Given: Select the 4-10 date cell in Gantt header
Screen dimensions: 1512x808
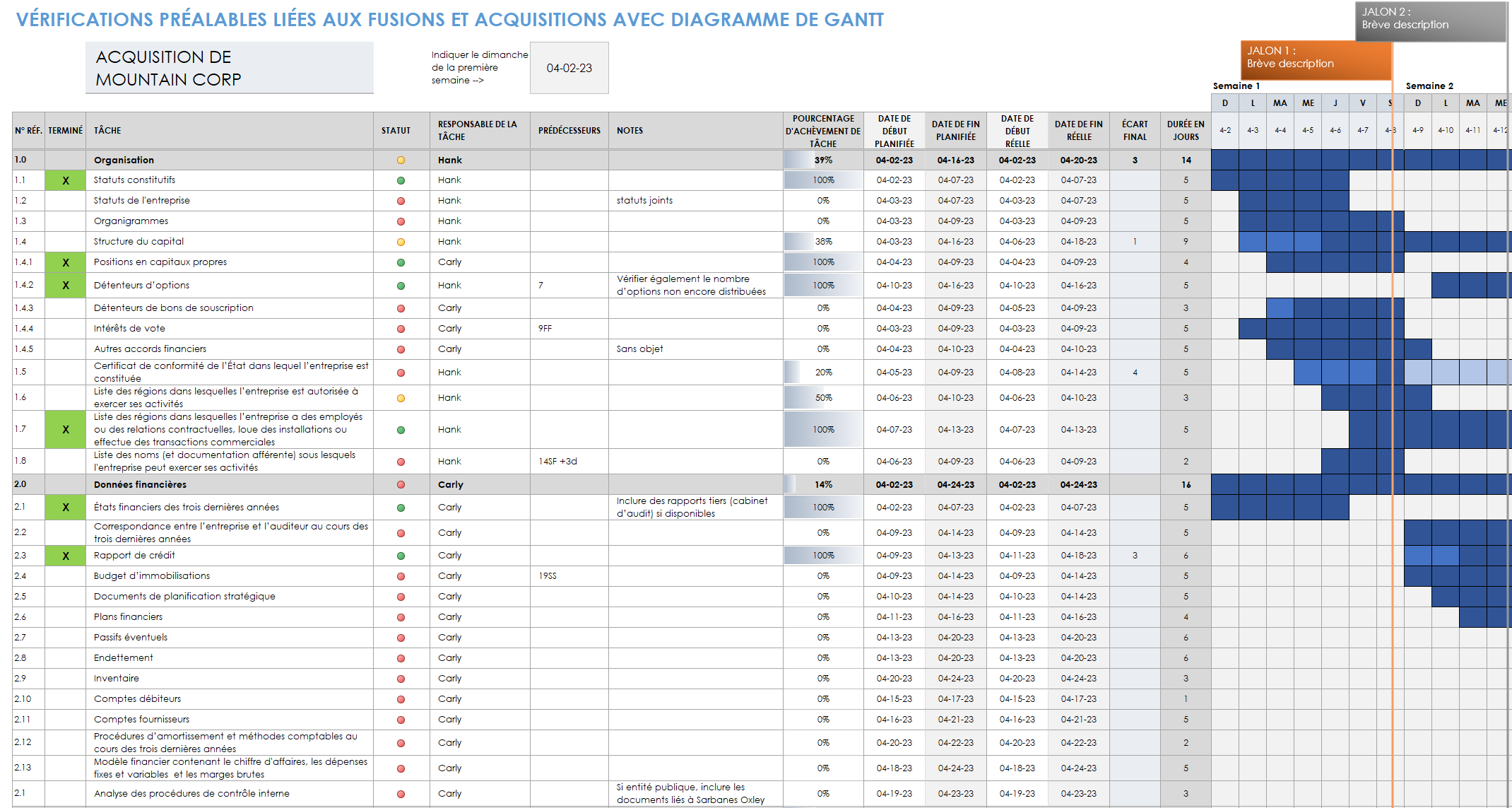Looking at the screenshot, I should [x=1446, y=131].
